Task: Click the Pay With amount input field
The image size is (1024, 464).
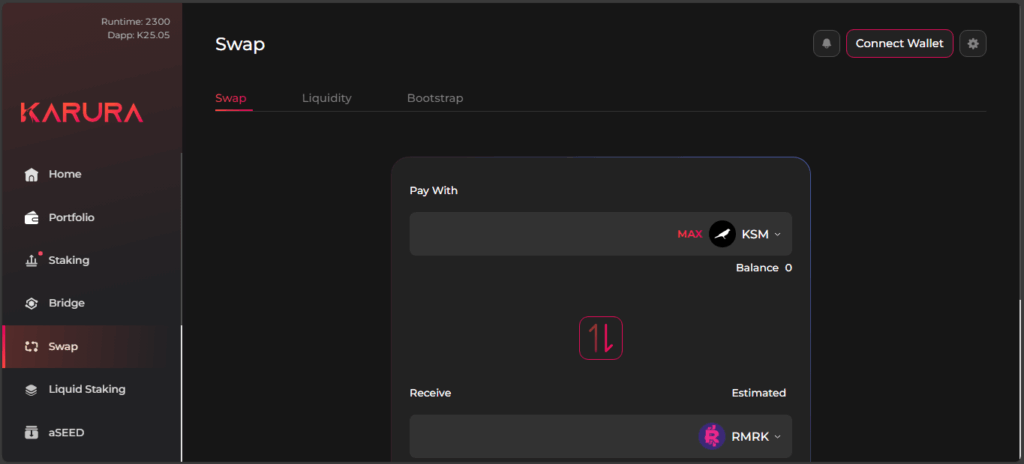Action: [540, 234]
